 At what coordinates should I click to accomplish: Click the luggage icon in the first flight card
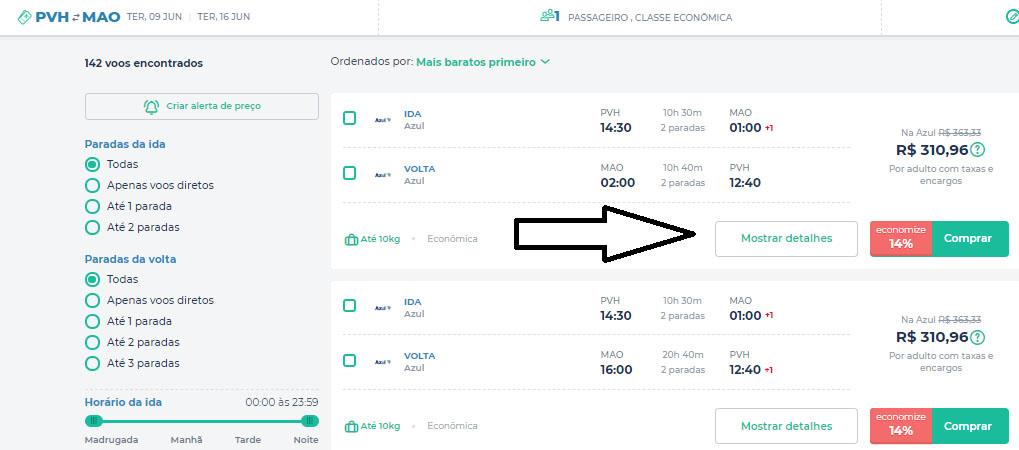pos(351,239)
